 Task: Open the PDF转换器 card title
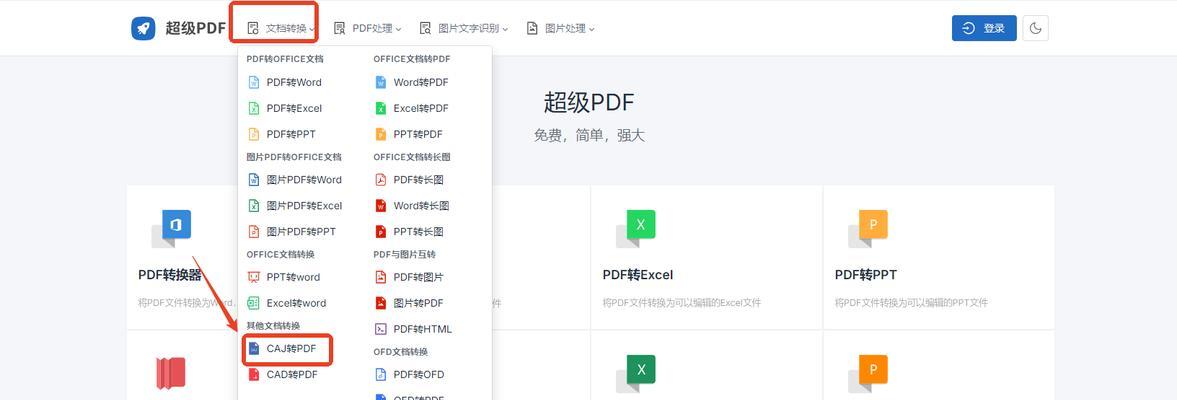[170, 275]
